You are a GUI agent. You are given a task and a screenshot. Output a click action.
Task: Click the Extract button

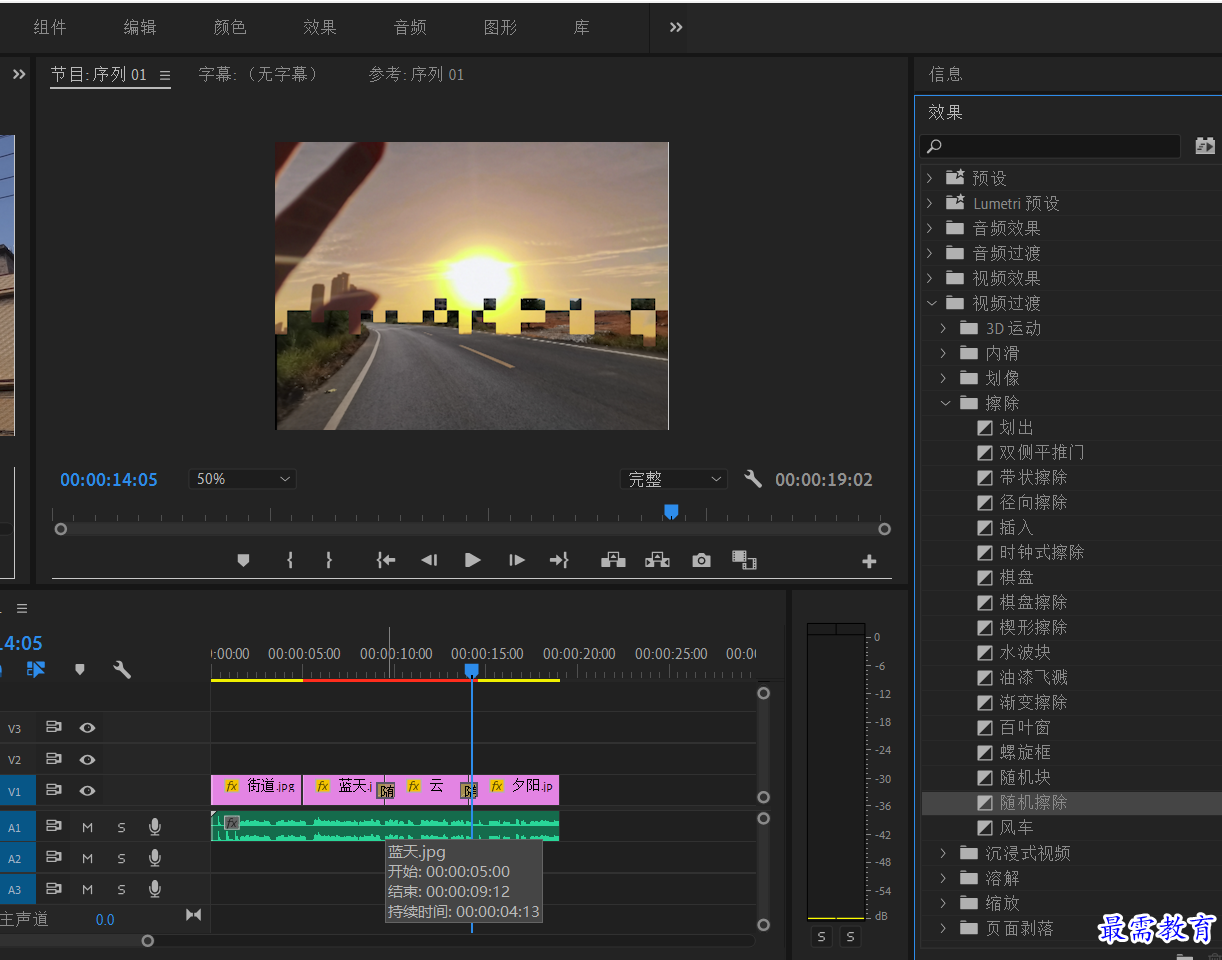(657, 560)
